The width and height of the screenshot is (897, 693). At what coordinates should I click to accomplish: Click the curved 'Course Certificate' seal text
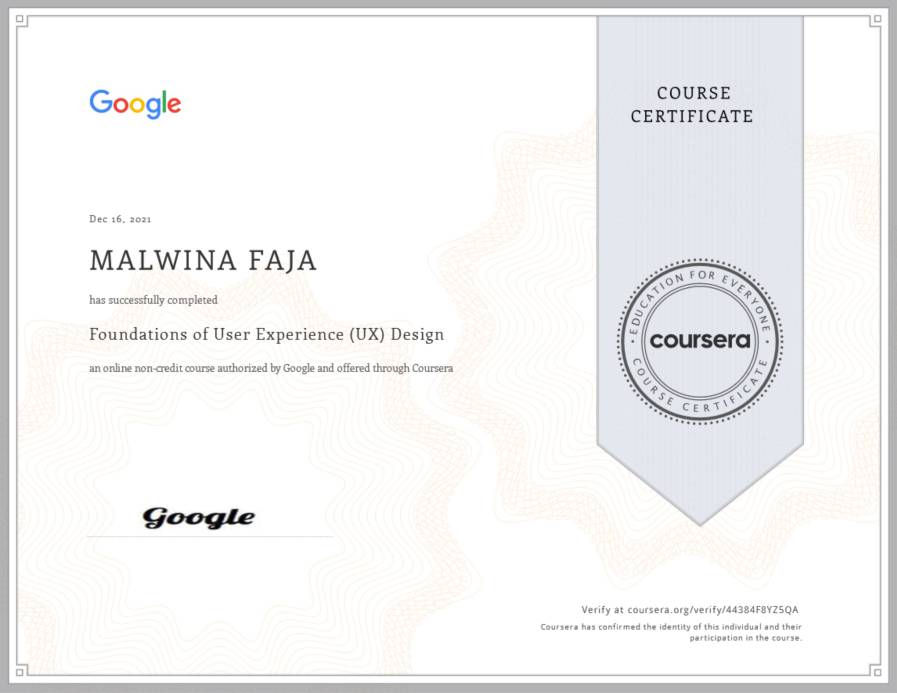tap(700, 400)
